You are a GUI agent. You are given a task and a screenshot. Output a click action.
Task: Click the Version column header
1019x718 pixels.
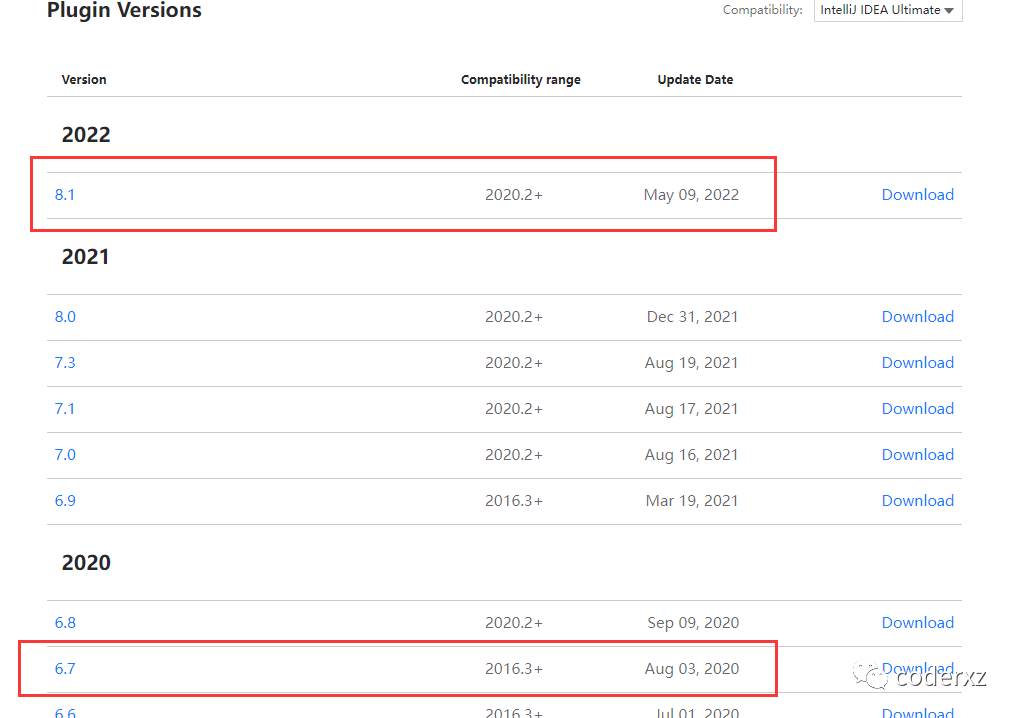click(84, 79)
